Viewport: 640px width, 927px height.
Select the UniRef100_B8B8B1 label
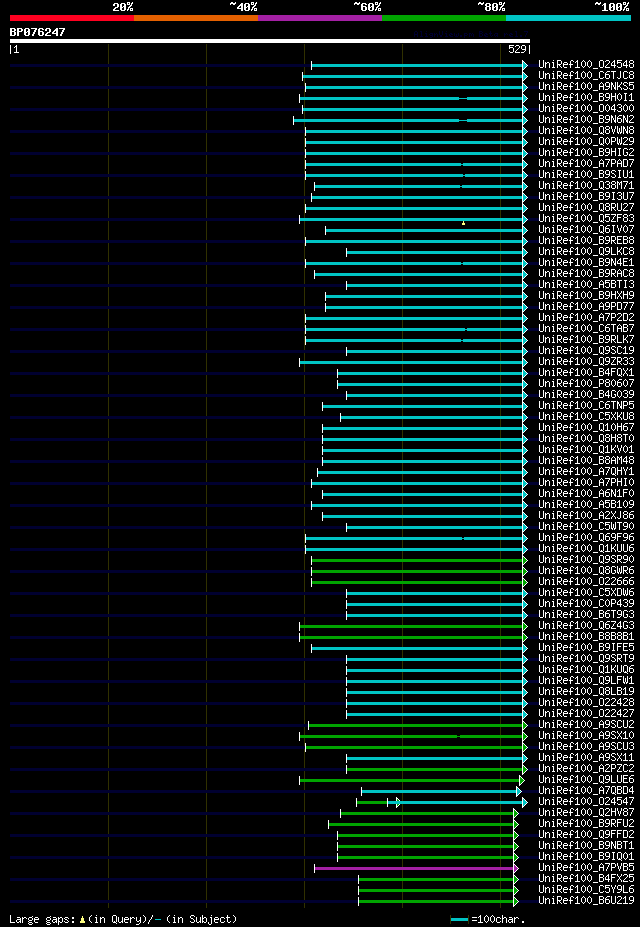(x=586, y=637)
